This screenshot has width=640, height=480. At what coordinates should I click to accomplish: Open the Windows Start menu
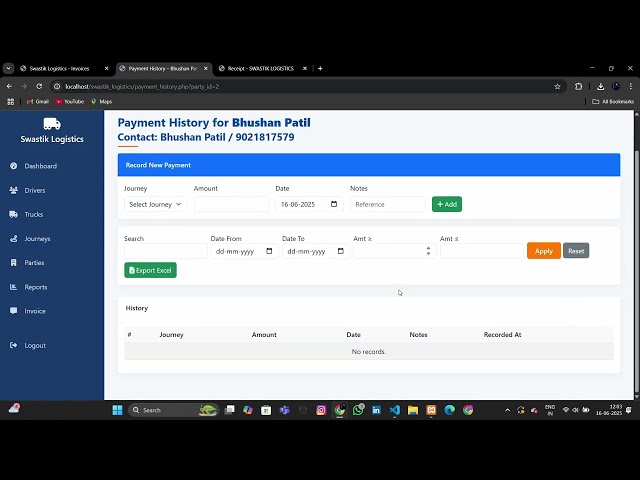(118, 410)
